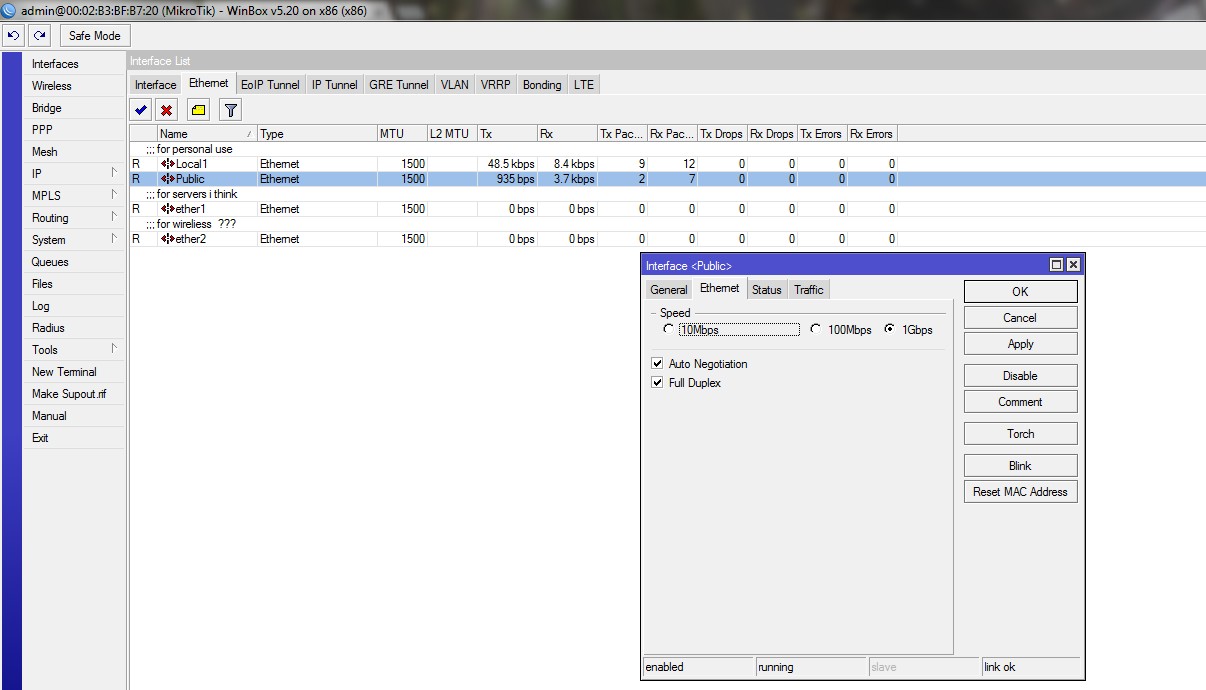The image size is (1206, 690).
Task: Switch to the VLAN tab
Action: (455, 85)
